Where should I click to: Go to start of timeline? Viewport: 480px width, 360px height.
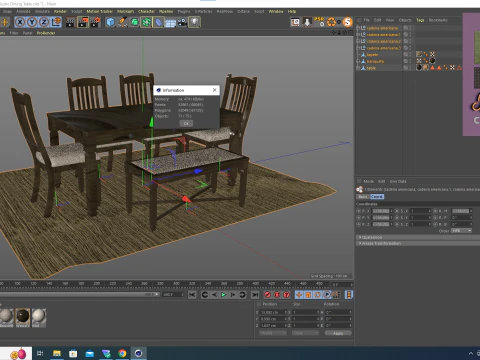click(192, 295)
